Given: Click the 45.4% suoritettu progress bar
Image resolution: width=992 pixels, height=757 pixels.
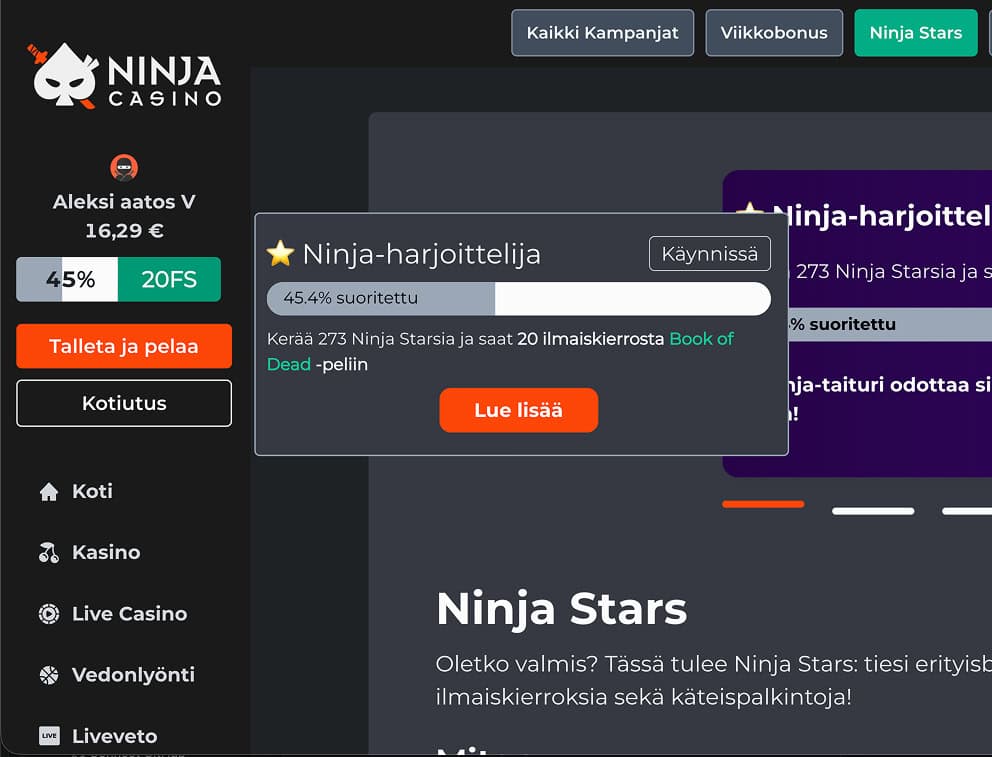Looking at the screenshot, I should (519, 298).
